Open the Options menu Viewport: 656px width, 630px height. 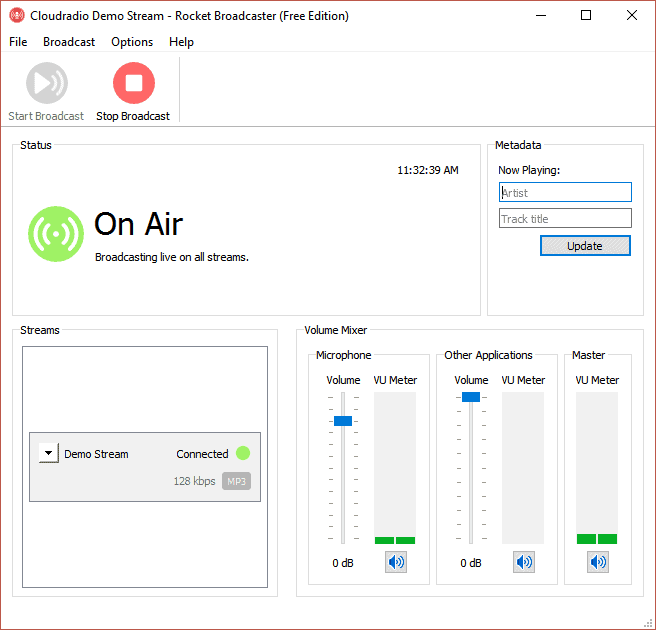coord(132,42)
